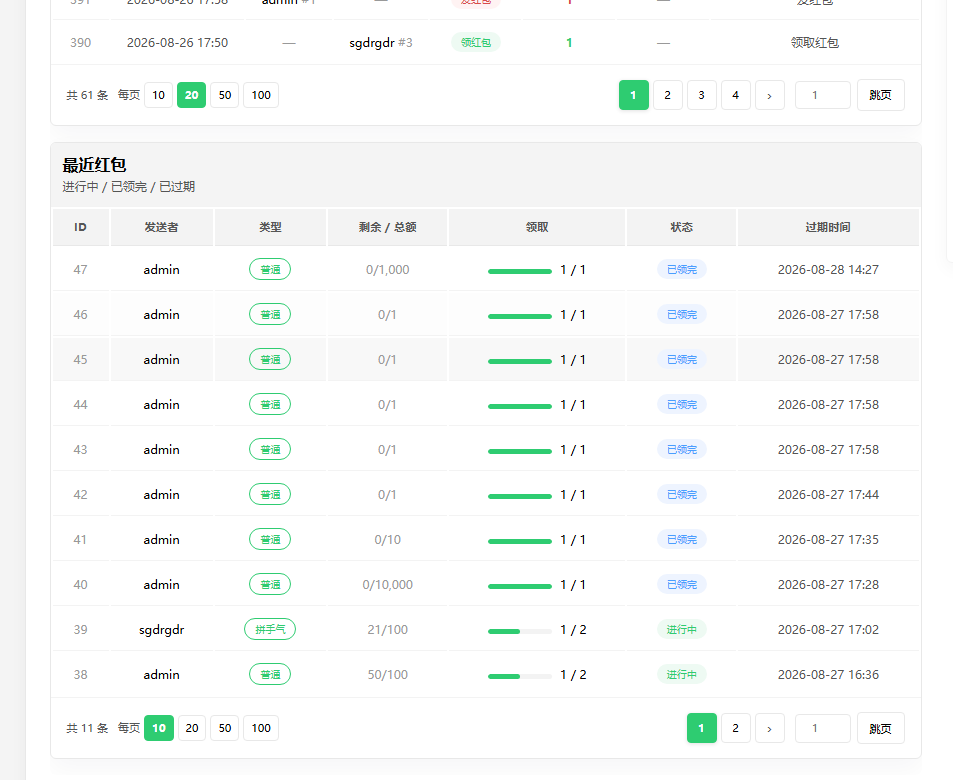Click user sgdrgdr #3 in record 390

coord(381,43)
